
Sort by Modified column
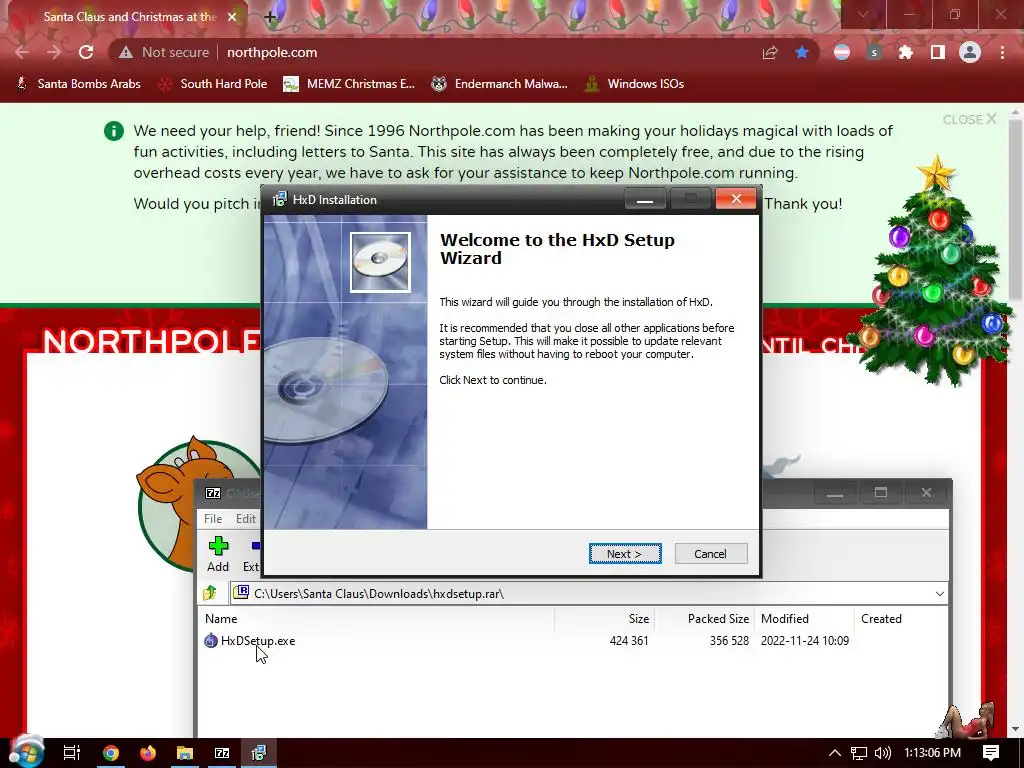coord(784,618)
